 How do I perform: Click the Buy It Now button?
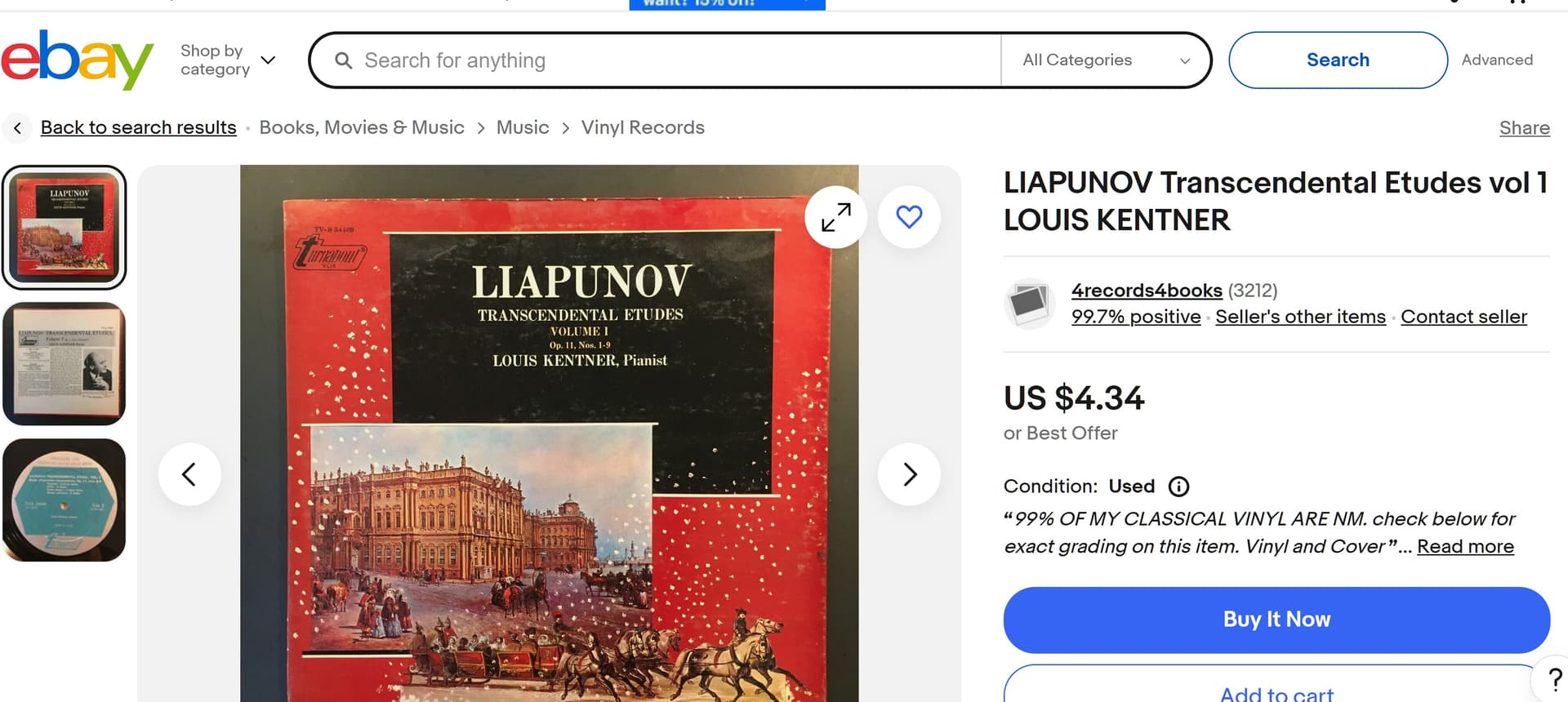pyautogui.click(x=1276, y=620)
